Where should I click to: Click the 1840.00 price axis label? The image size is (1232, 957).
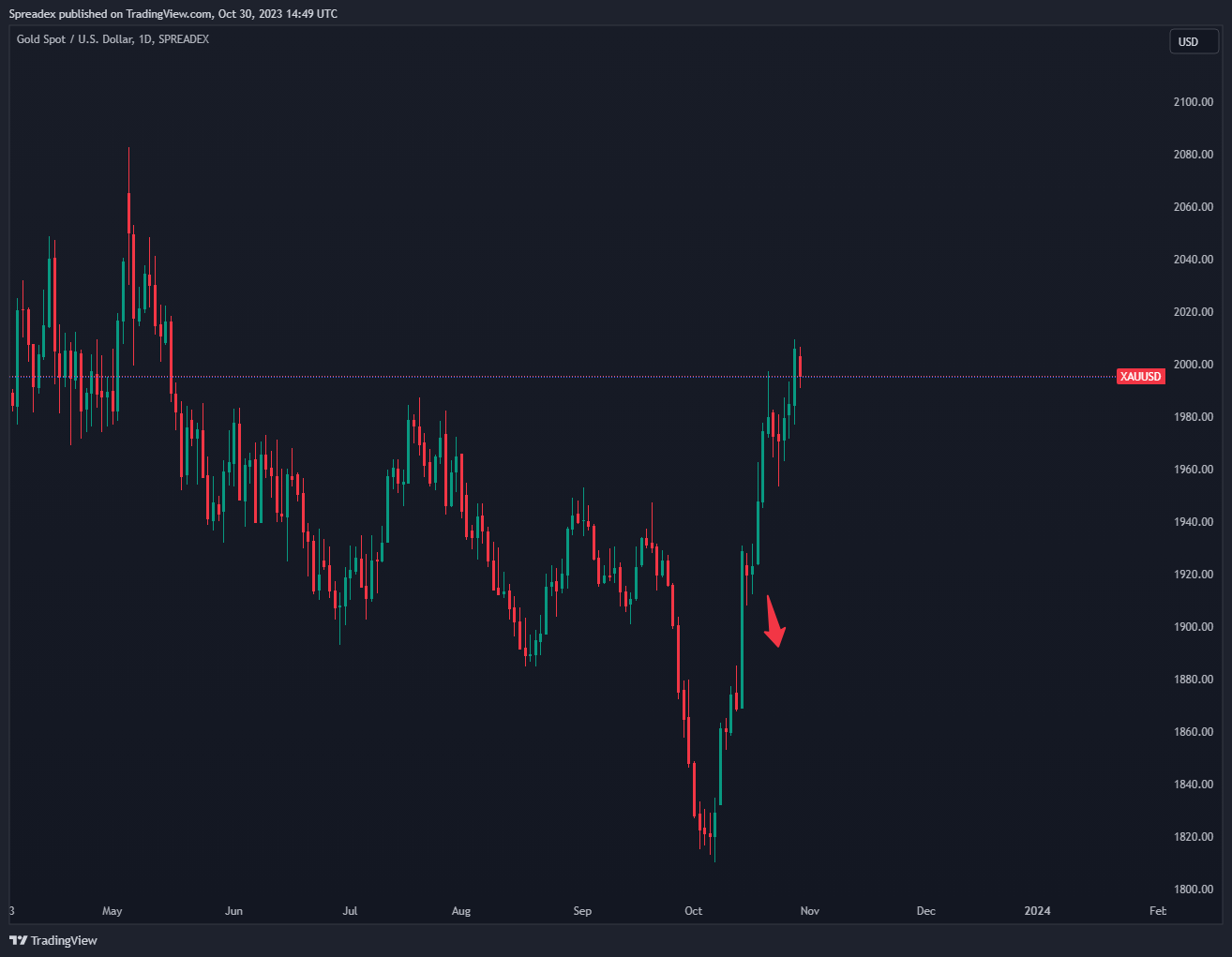pos(1193,784)
